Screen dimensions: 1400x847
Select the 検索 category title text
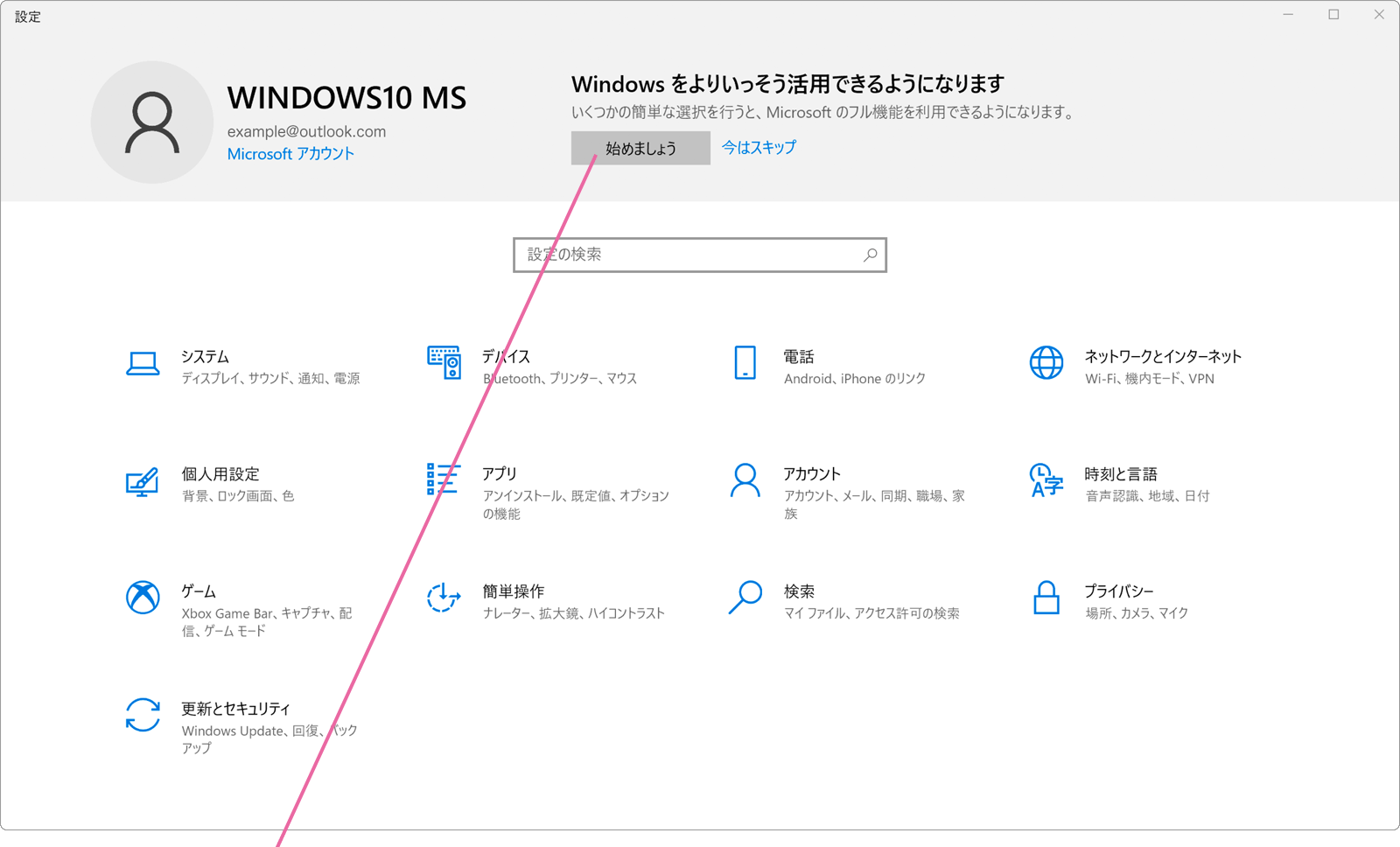[799, 591]
